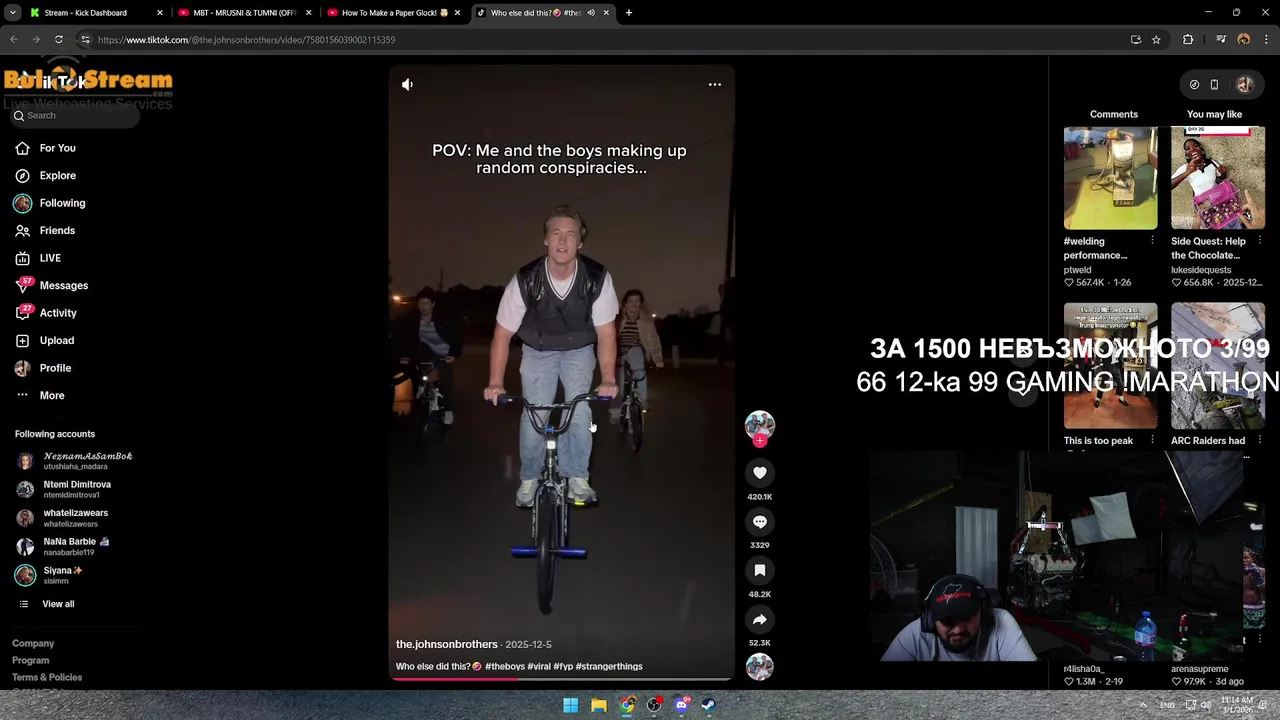Open the #theboys hashtag
1280x720 pixels.
tap(504, 667)
